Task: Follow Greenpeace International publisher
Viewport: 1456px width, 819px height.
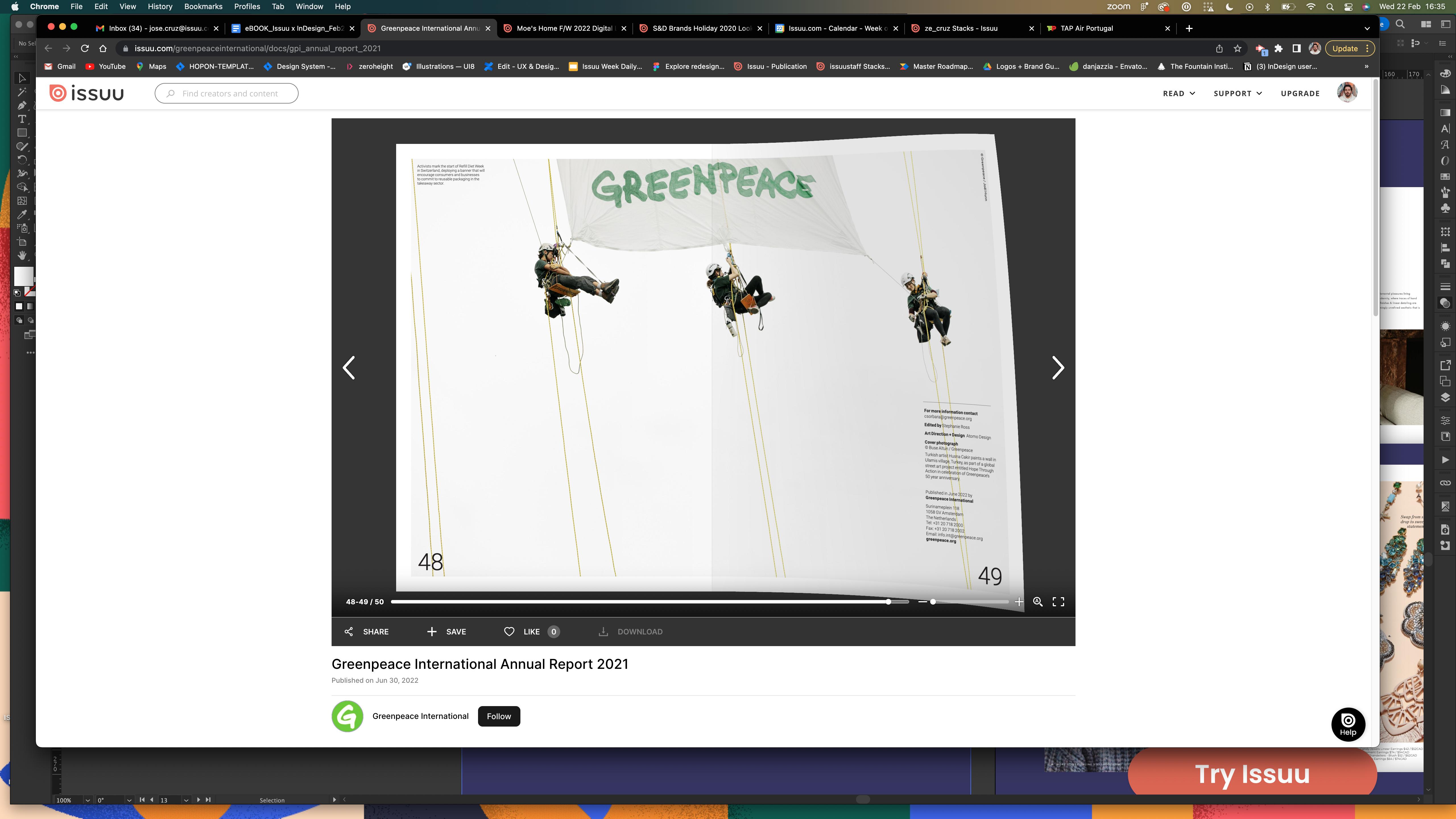Action: pos(499,716)
